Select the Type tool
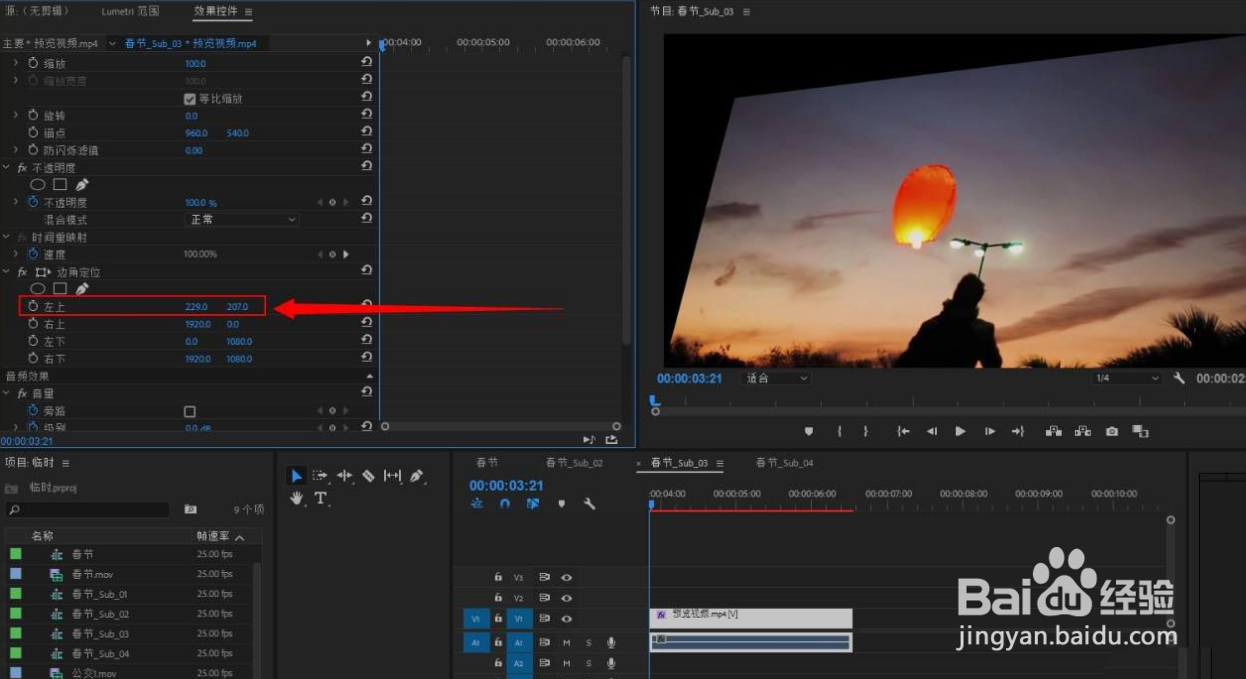Screen dimensions: 1246x679 pyautogui.click(x=320, y=498)
